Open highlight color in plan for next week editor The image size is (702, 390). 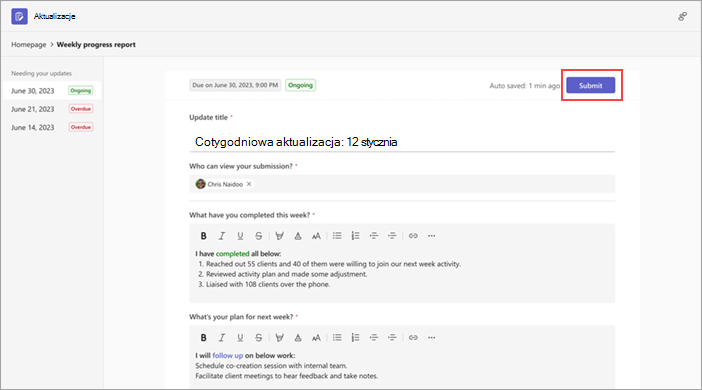pos(279,338)
